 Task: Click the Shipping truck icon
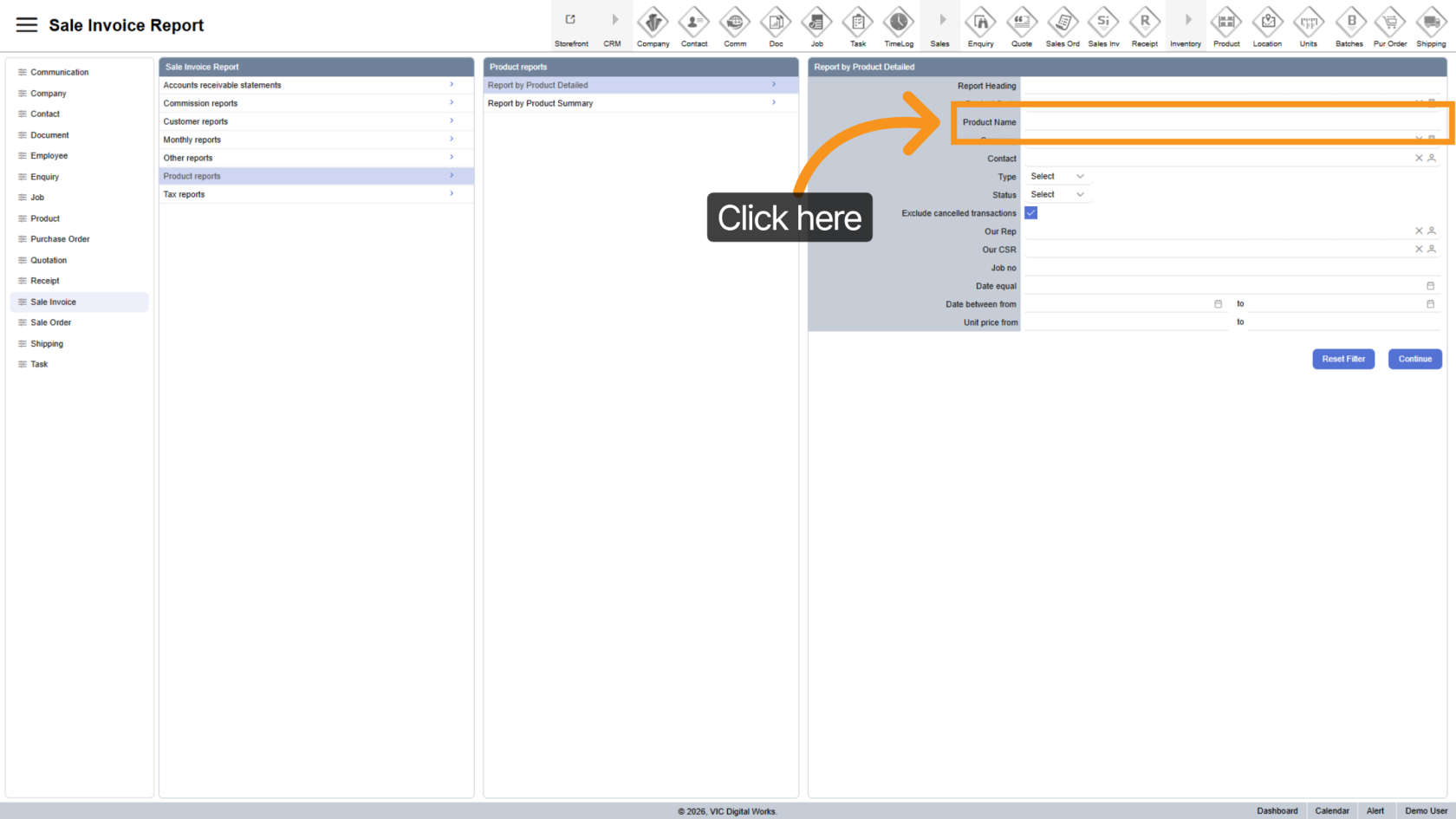(x=1431, y=22)
